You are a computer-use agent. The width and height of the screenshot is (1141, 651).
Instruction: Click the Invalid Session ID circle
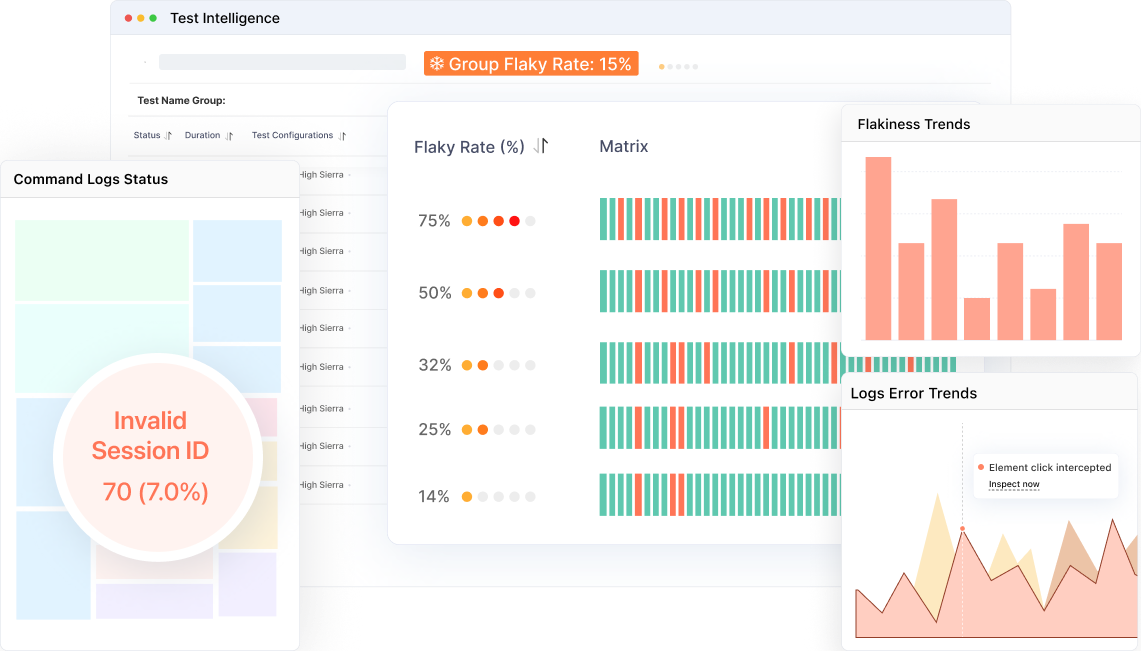(157, 457)
